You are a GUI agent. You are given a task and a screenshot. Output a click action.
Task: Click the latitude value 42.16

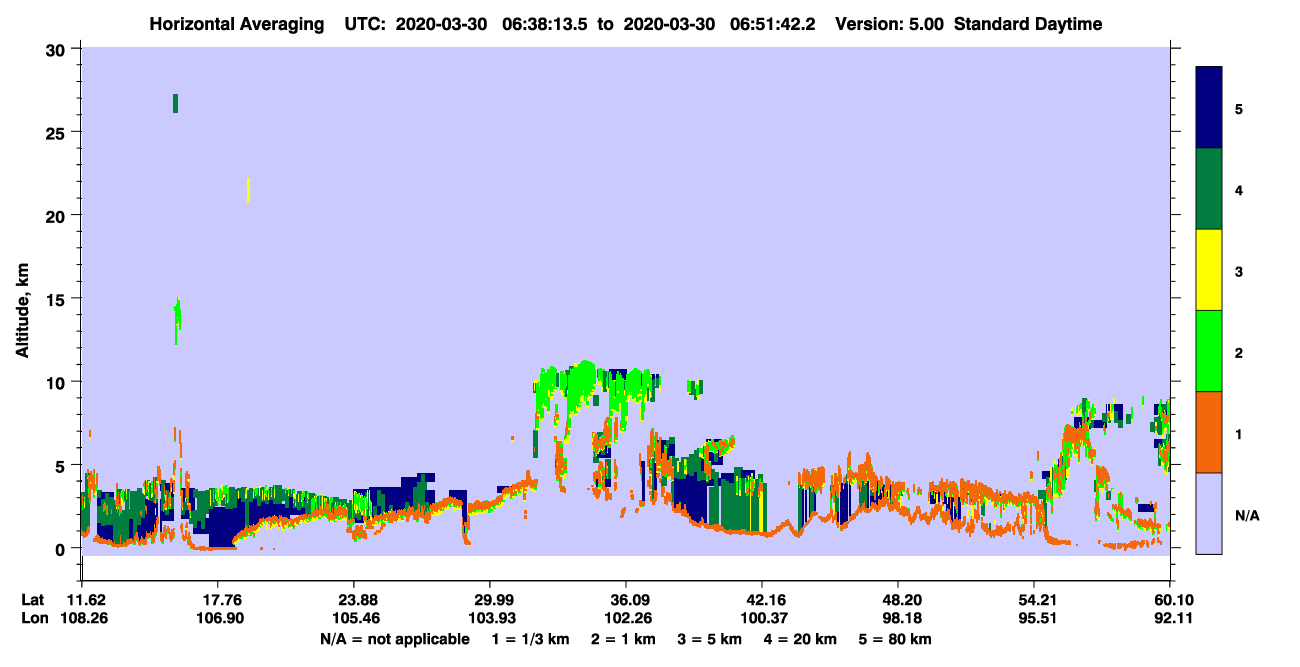766,600
